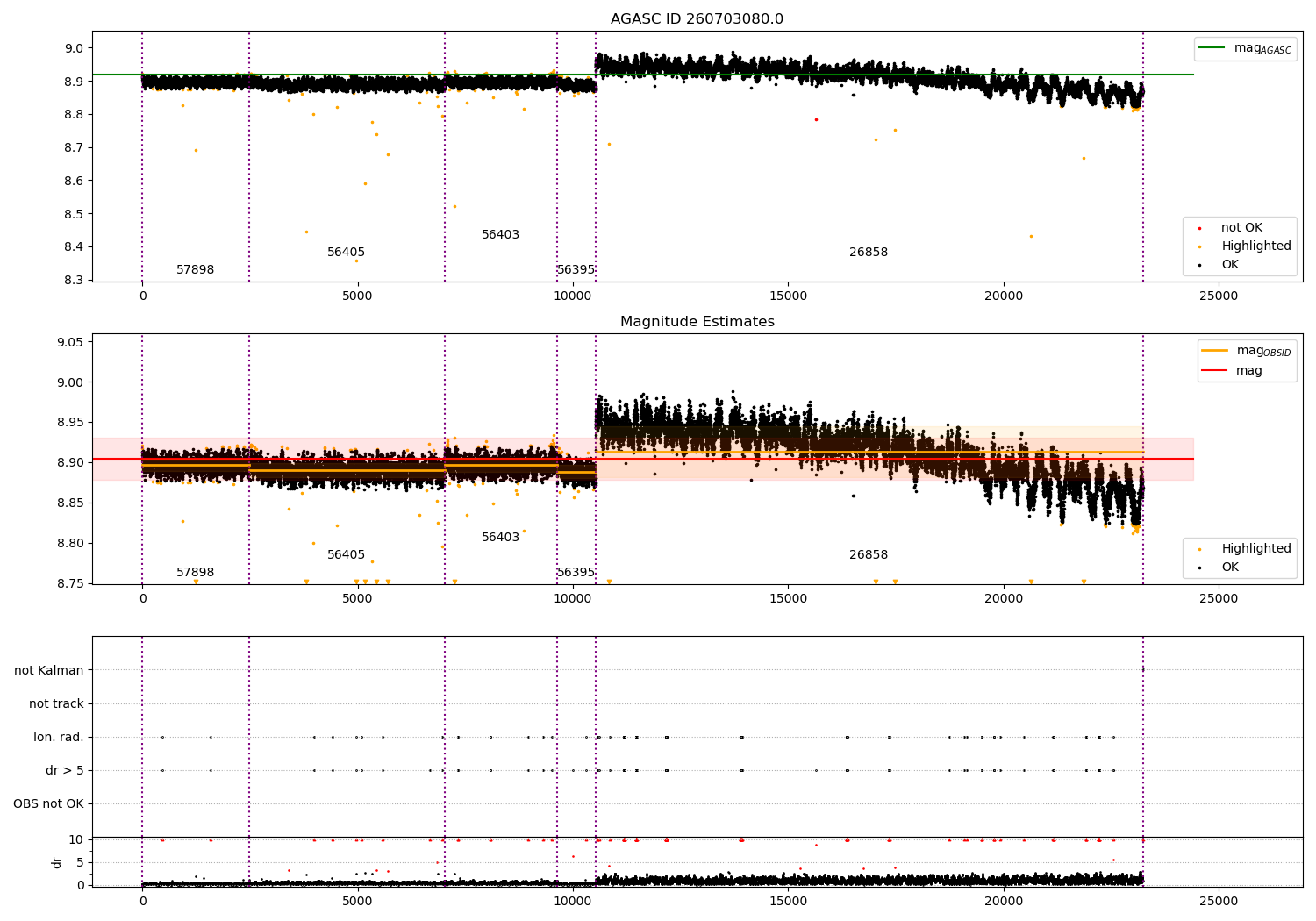The width and height of the screenshot is (1316, 921).
Task: Click x-tick 10000 under the dr plot
Action: click(573, 901)
